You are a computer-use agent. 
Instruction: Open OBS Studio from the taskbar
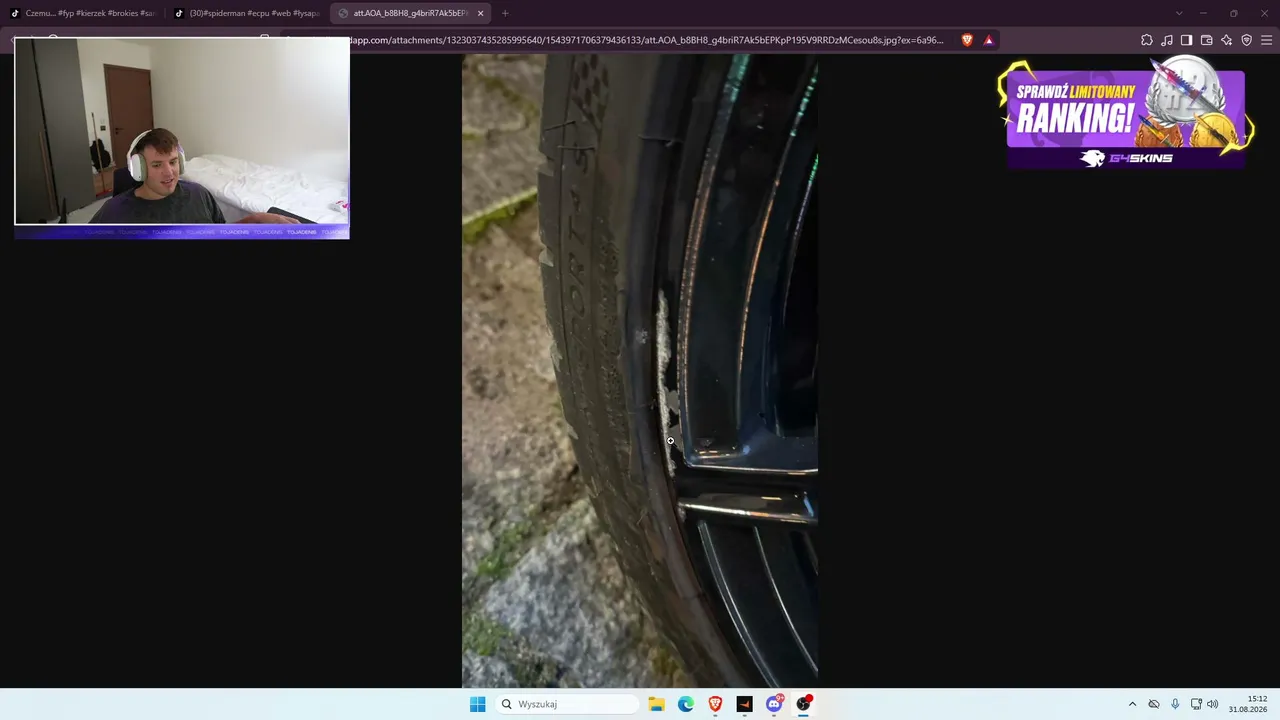(803, 704)
